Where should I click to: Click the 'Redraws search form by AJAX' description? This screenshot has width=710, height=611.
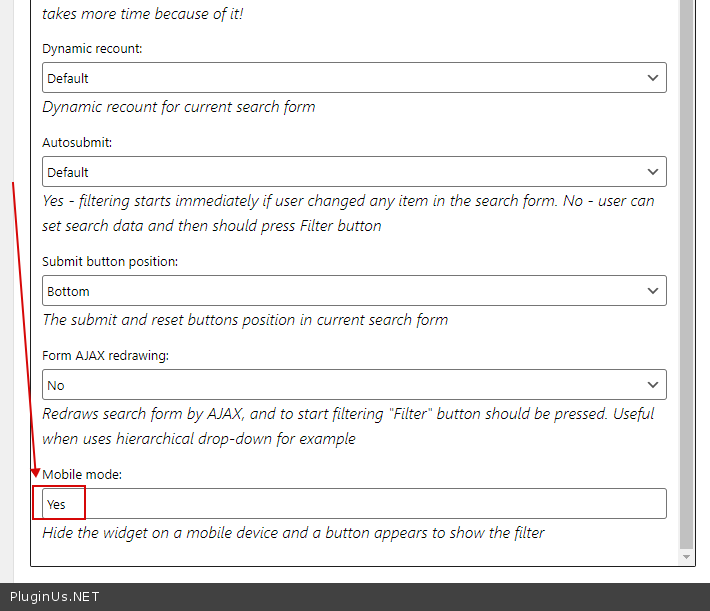348,426
